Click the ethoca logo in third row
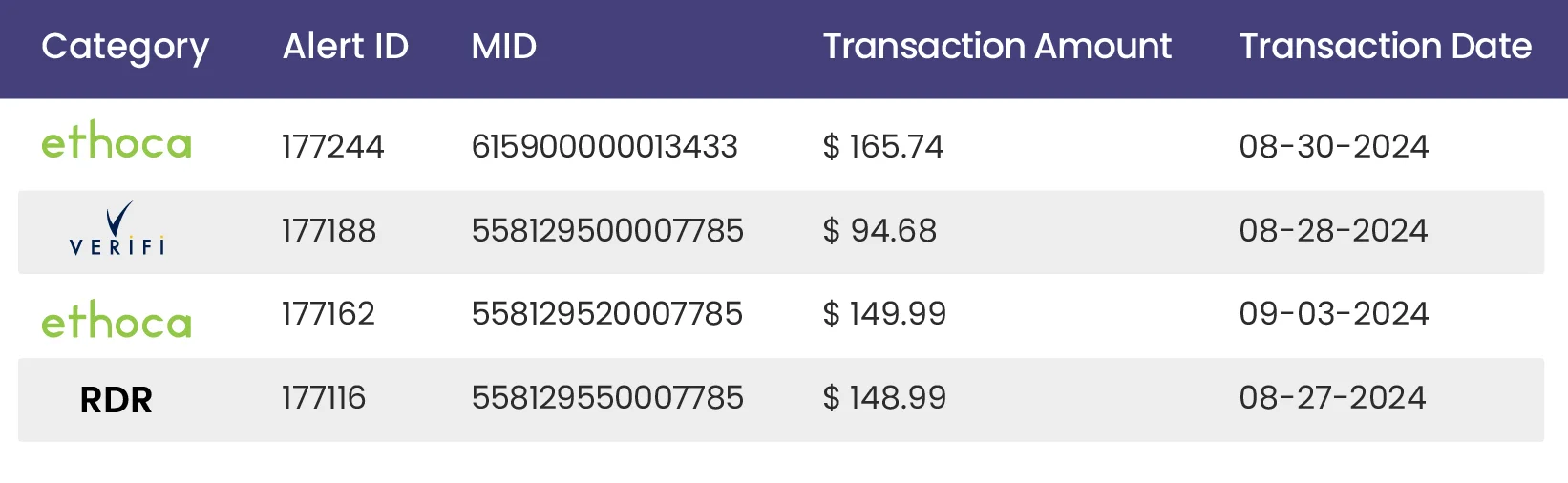Image resolution: width=1568 pixels, height=483 pixels. pos(117,321)
